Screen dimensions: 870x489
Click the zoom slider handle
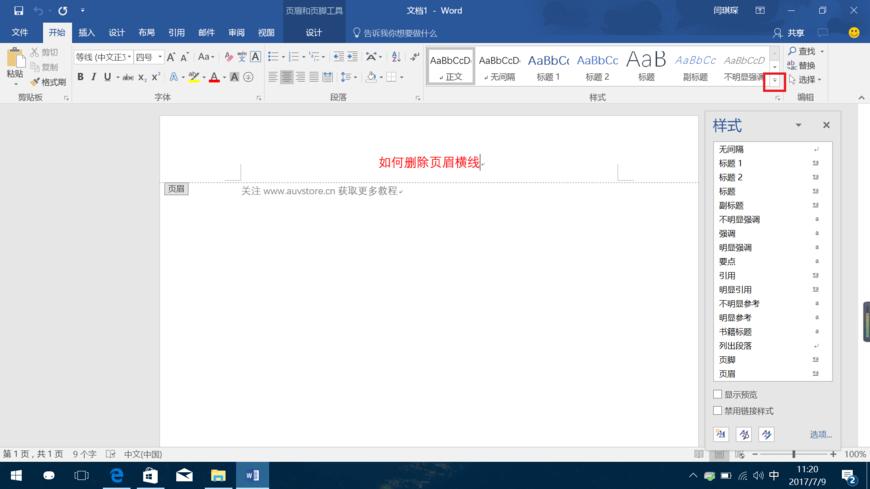(794, 454)
